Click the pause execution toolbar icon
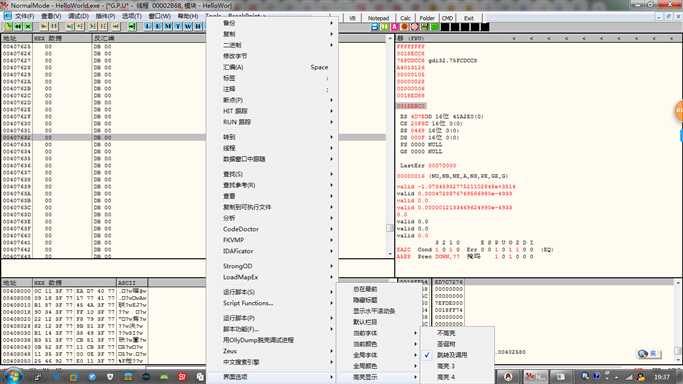 tap(54, 27)
